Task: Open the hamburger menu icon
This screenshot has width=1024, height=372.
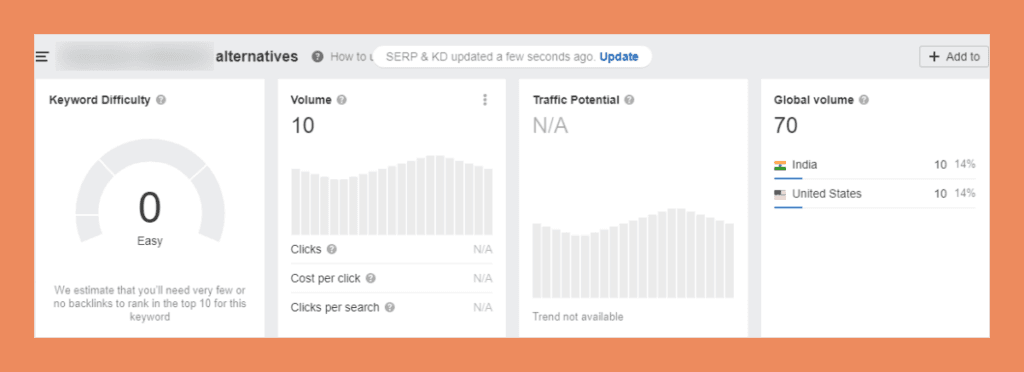Action: point(42,57)
